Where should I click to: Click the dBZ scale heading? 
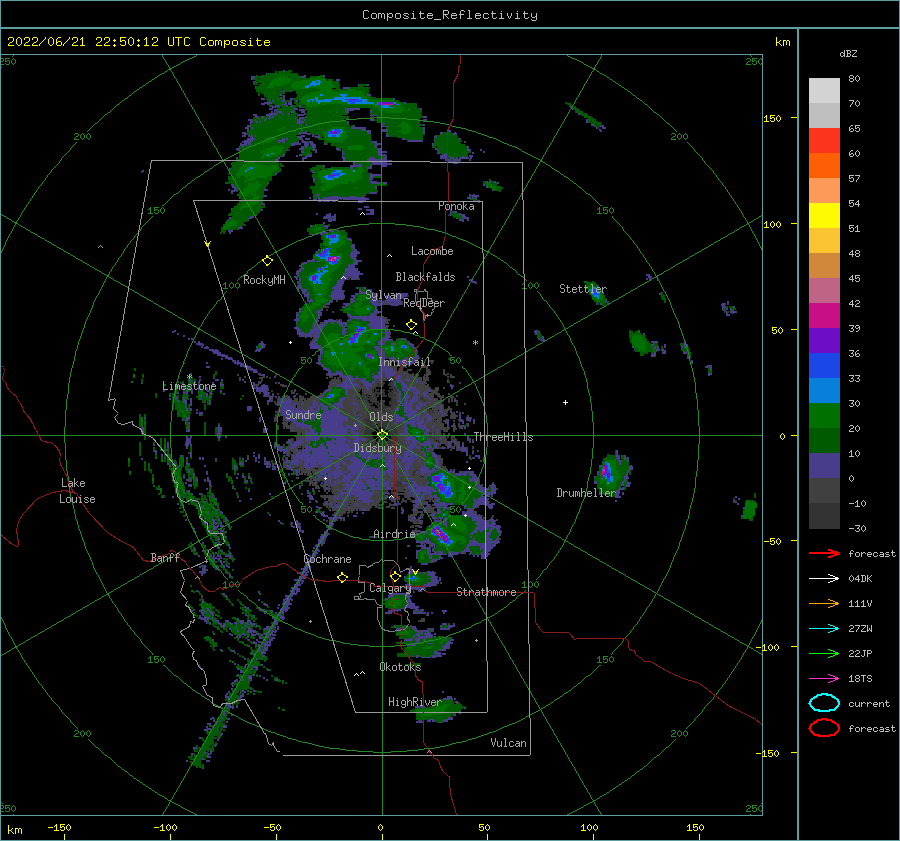(x=848, y=53)
